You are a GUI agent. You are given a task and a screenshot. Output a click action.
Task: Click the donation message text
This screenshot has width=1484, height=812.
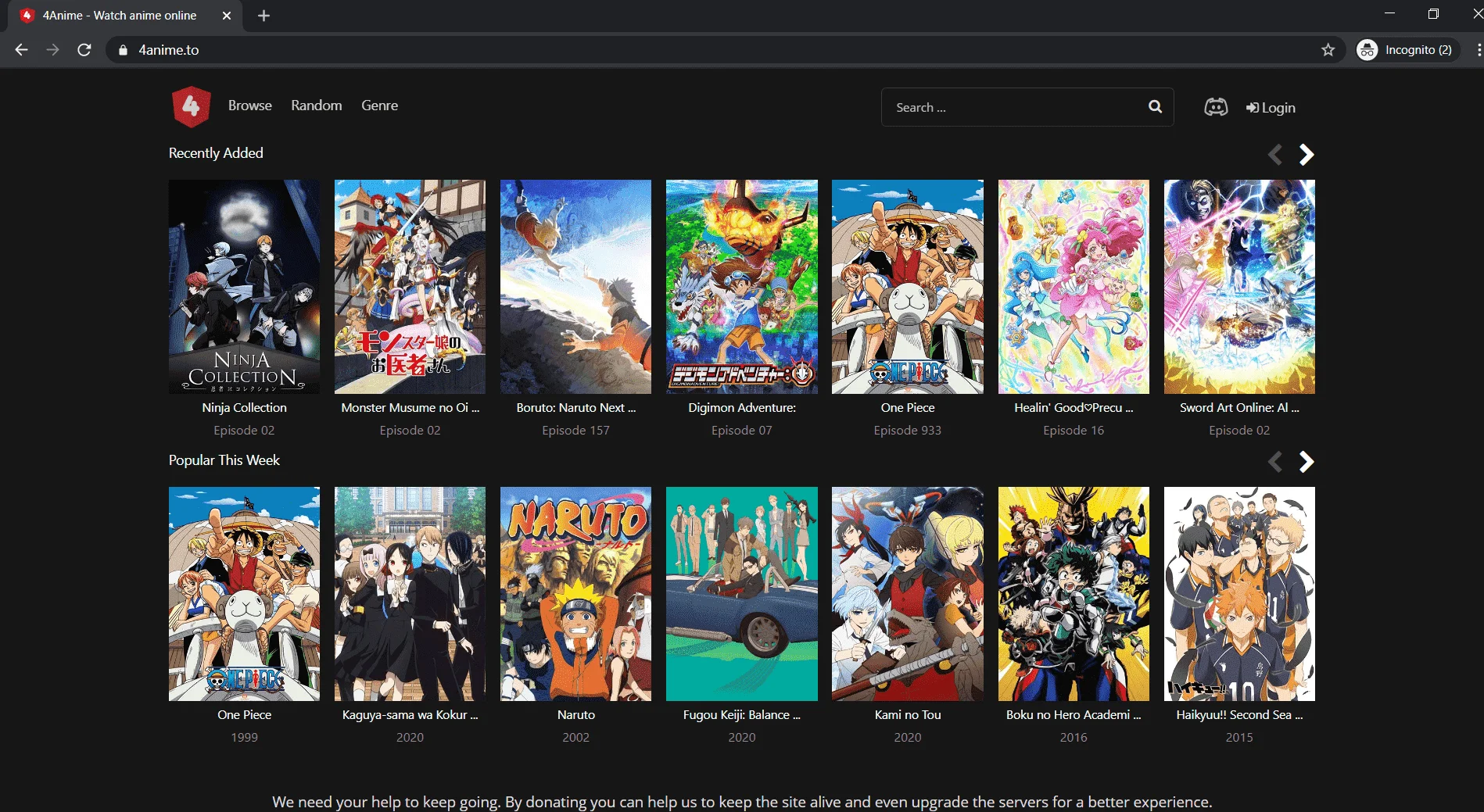(742, 802)
